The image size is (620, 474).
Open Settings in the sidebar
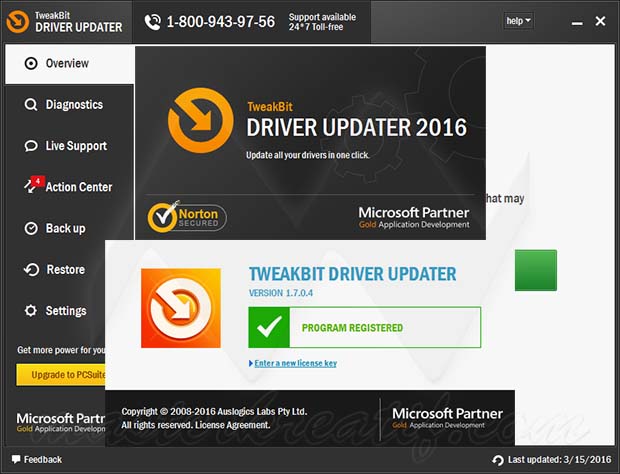pyautogui.click(x=55, y=311)
